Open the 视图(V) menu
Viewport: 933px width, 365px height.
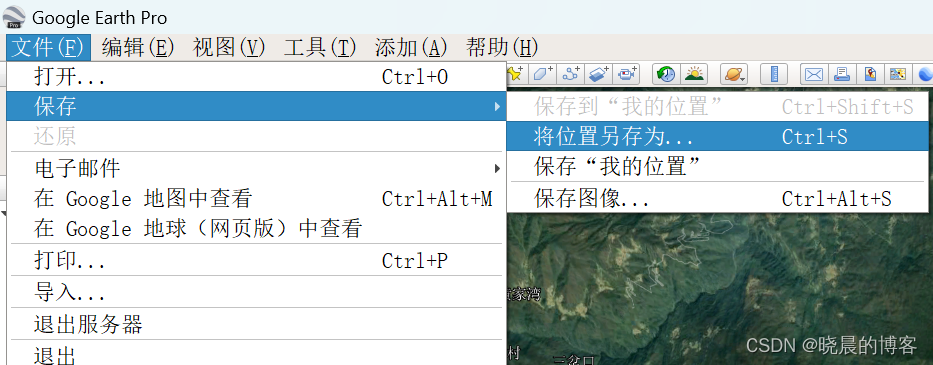coord(229,48)
